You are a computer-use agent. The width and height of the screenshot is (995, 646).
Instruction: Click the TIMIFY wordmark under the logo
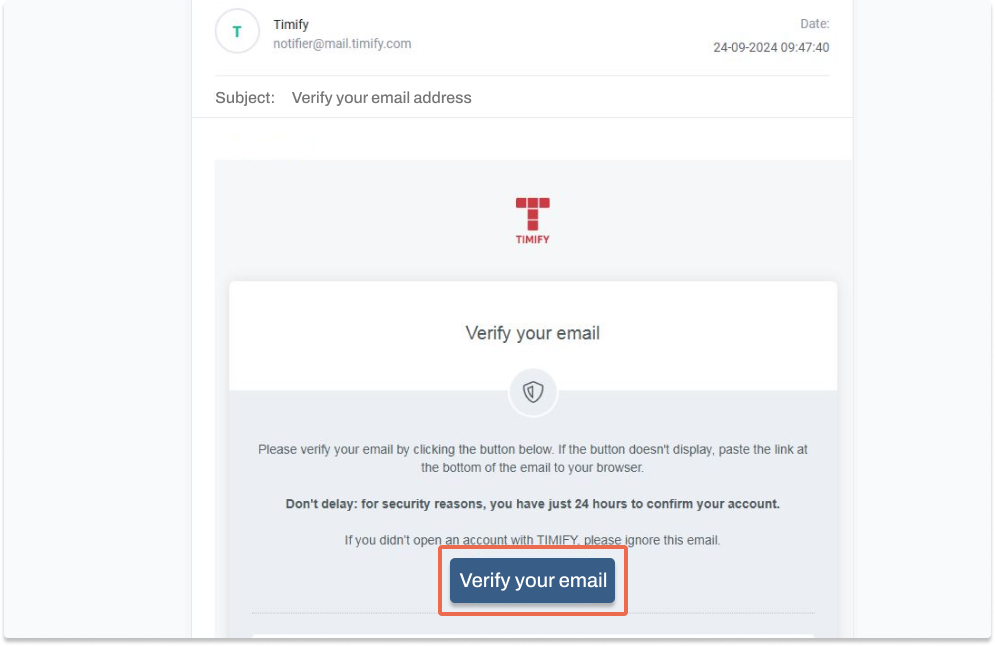pyautogui.click(x=532, y=239)
